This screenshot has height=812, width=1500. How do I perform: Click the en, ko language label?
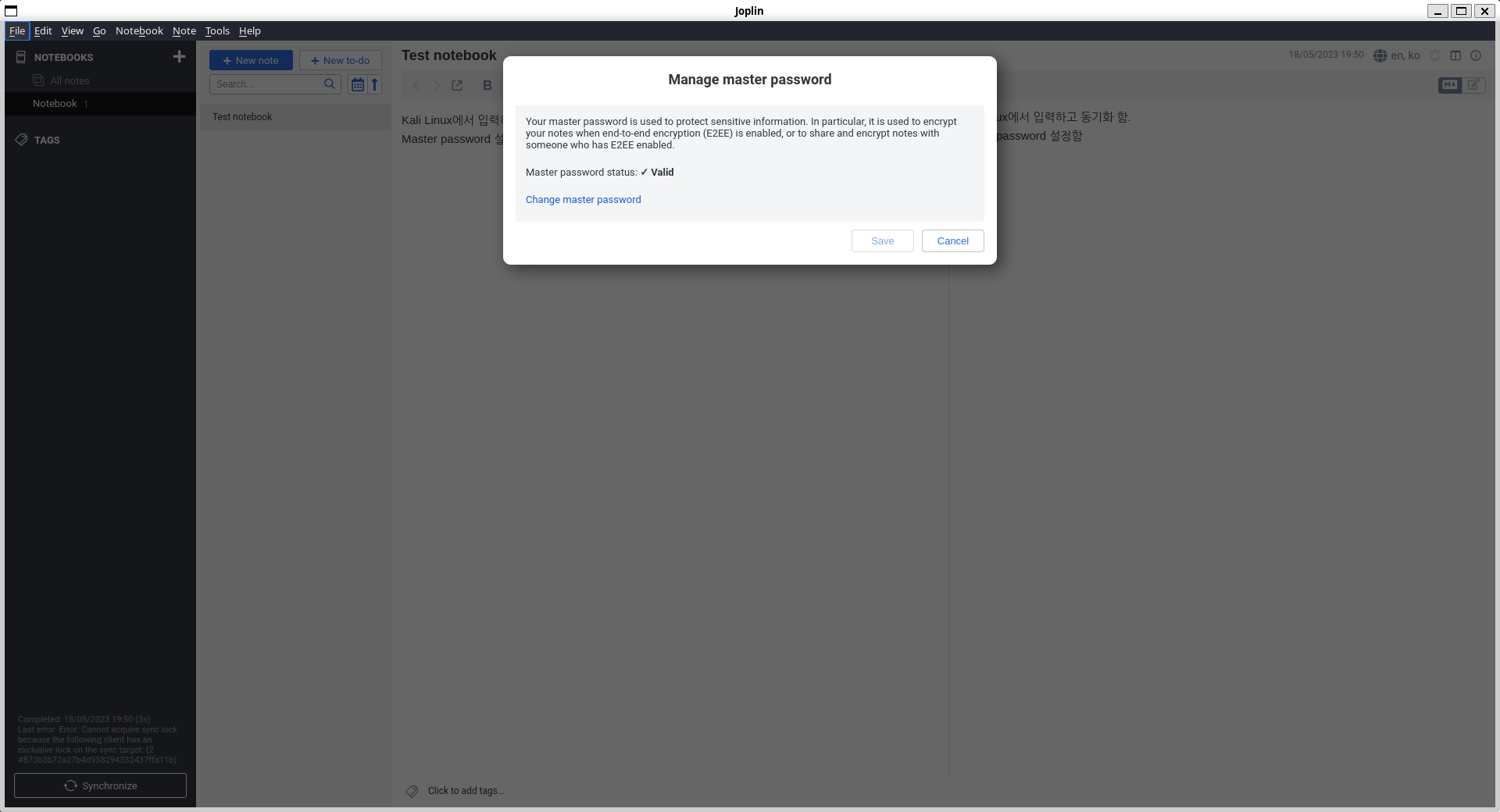point(1405,55)
